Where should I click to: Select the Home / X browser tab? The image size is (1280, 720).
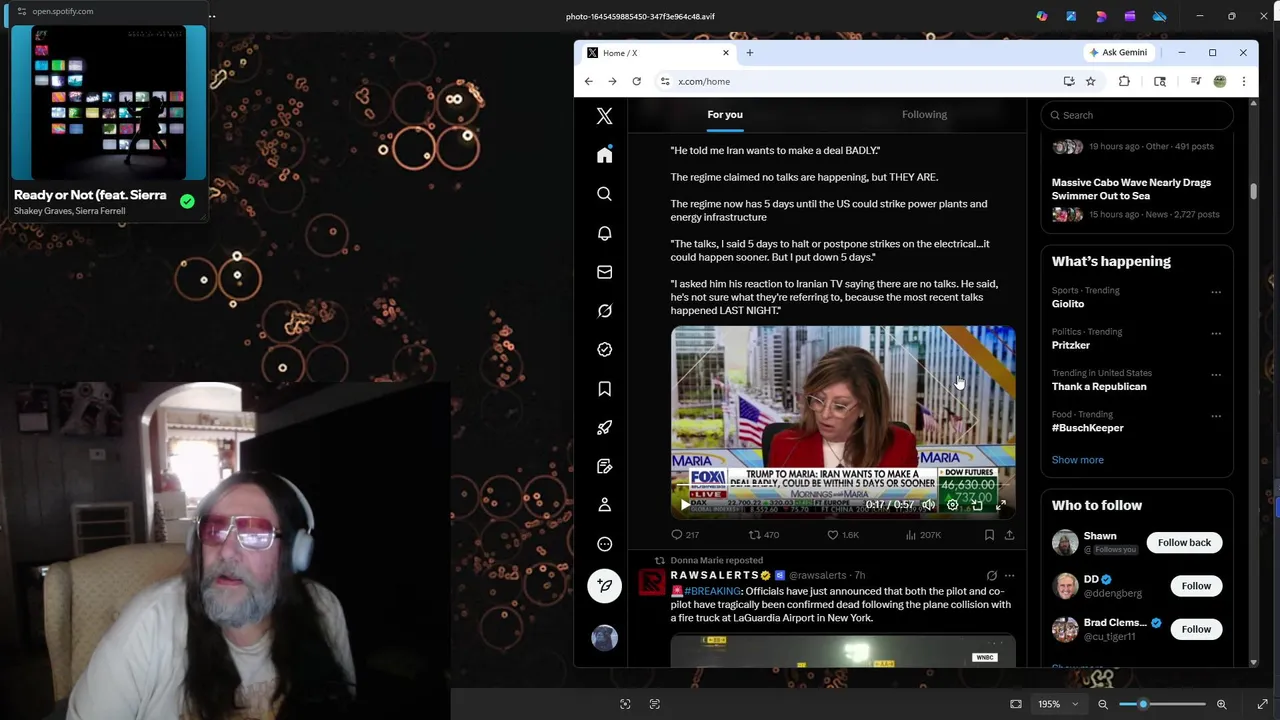coord(658,53)
